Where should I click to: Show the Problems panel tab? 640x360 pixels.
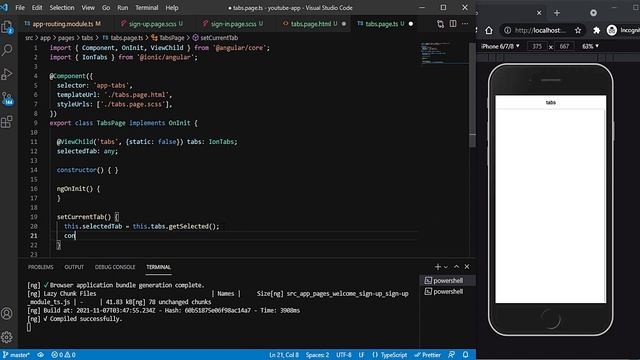40,267
